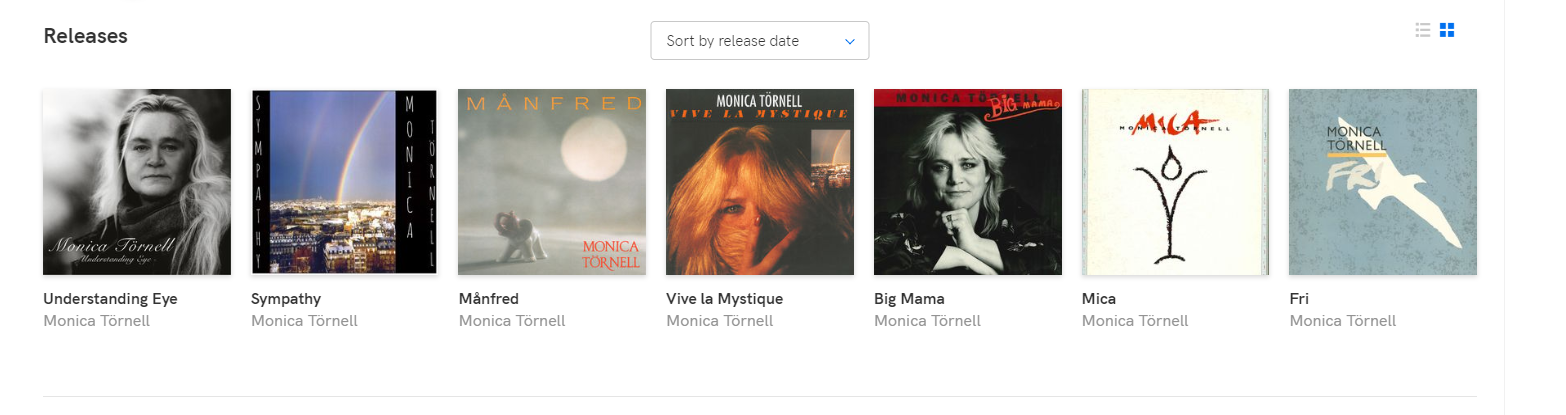Open the Fri album cover

click(1383, 182)
